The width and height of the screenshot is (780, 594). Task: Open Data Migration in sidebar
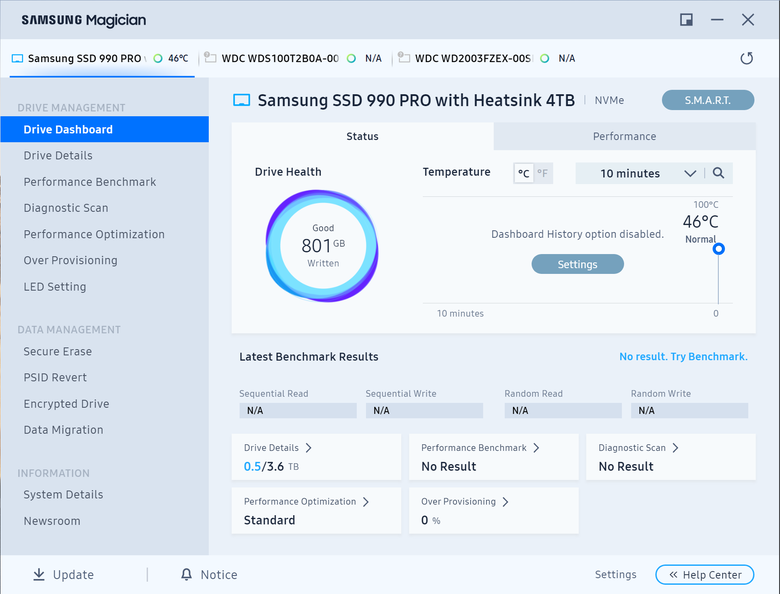pyautogui.click(x=63, y=430)
